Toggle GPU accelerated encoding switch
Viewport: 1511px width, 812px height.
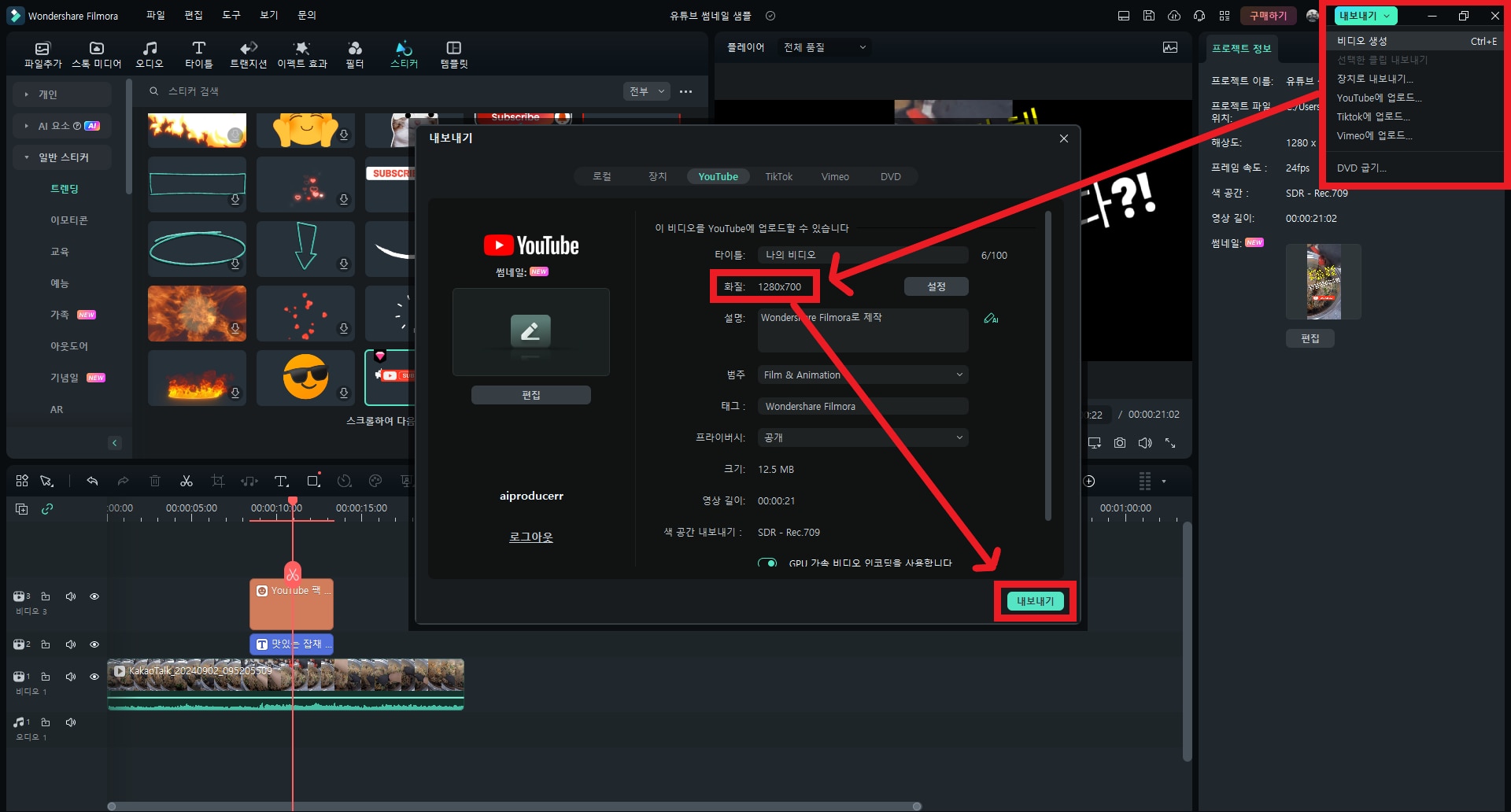pyautogui.click(x=767, y=563)
